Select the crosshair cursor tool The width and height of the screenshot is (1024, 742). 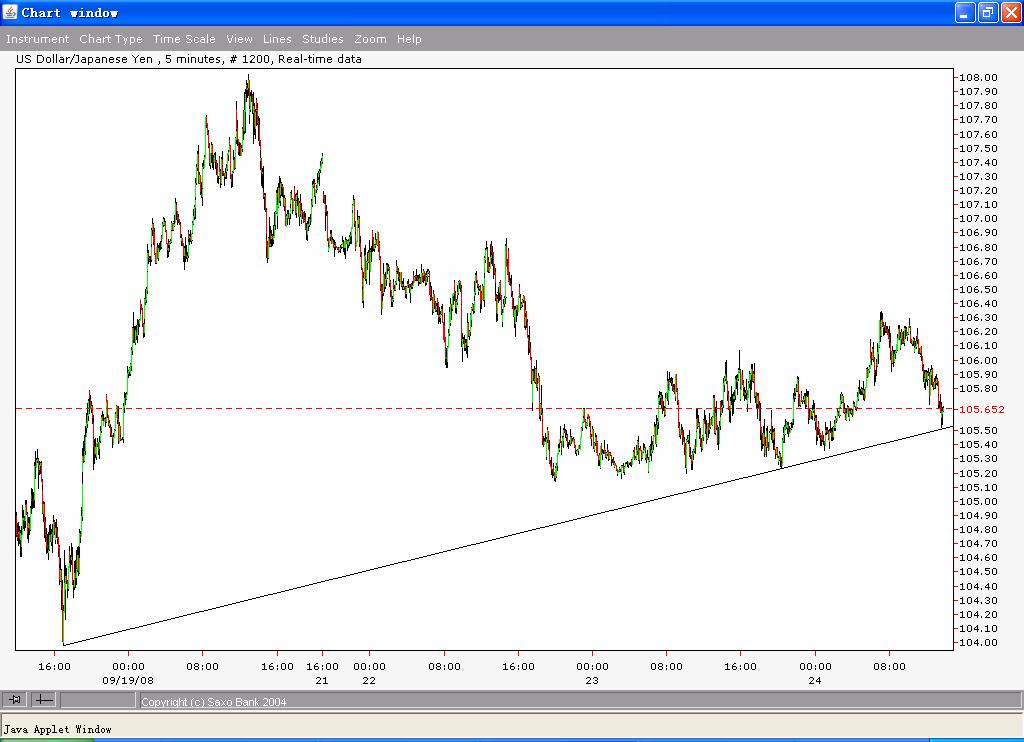[x=44, y=700]
